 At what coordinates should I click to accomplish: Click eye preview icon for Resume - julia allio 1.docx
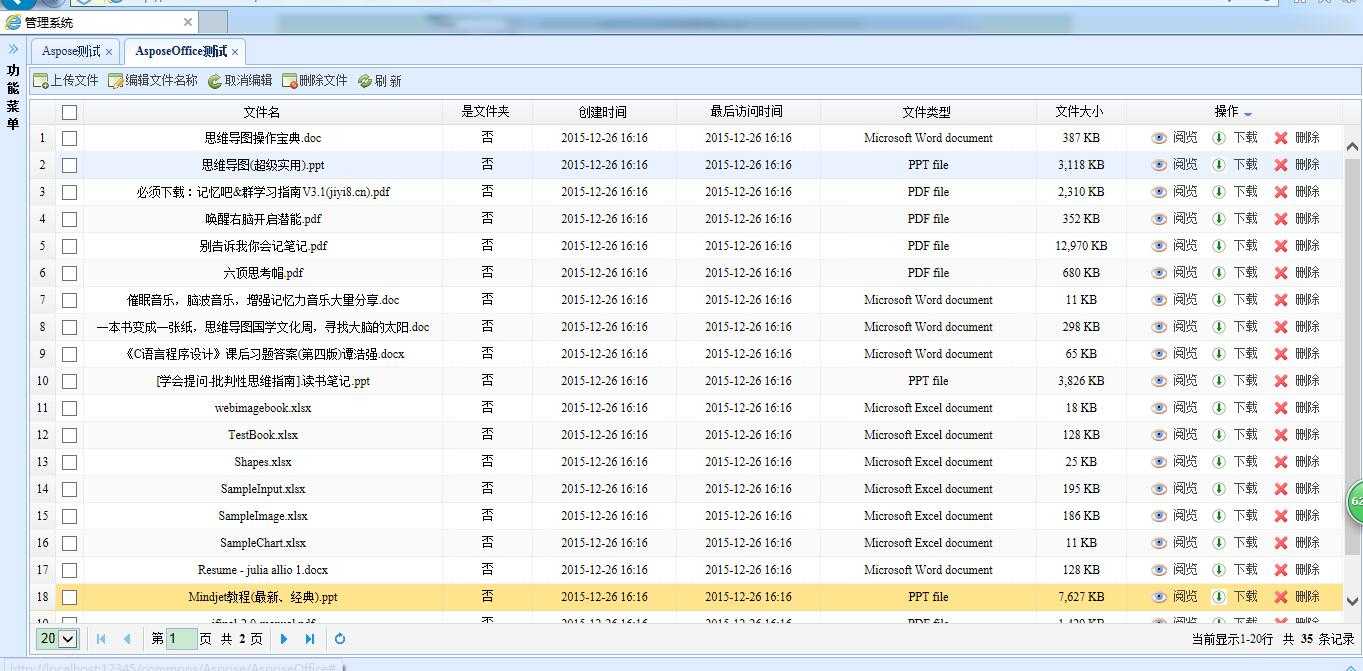(x=1159, y=570)
